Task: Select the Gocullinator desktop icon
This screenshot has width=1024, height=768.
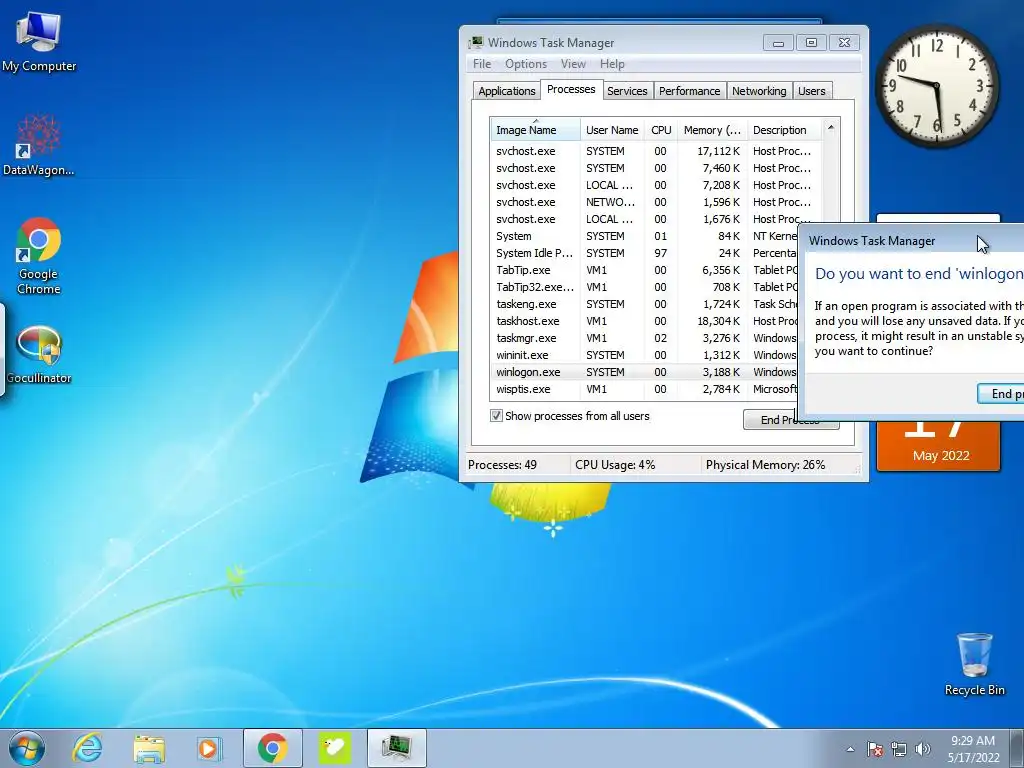Action: coord(39,354)
